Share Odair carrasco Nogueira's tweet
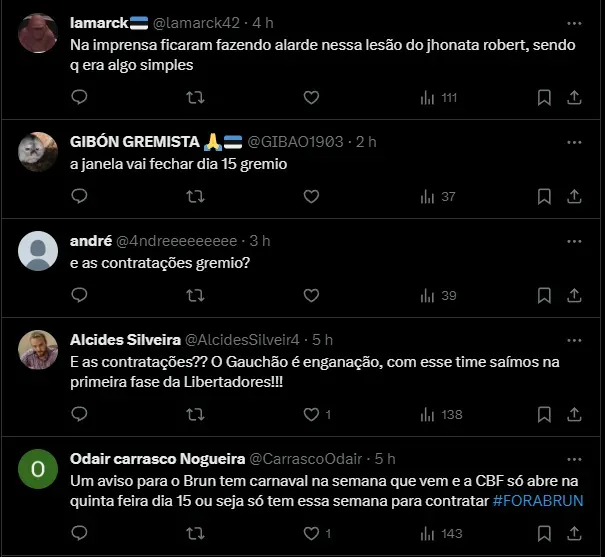This screenshot has width=605, height=557. (574, 534)
